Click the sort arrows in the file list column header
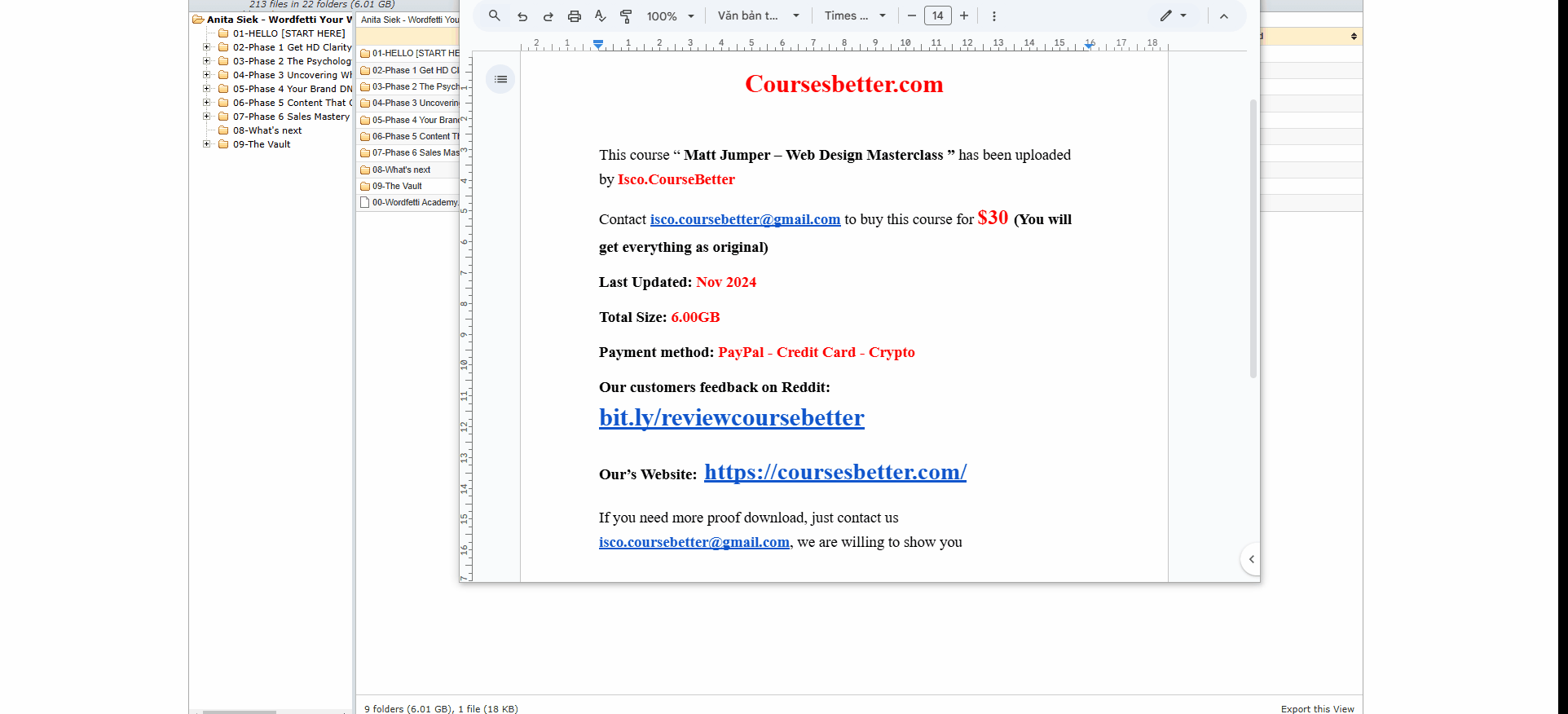Image resolution: width=1568 pixels, height=714 pixels. point(1354,37)
